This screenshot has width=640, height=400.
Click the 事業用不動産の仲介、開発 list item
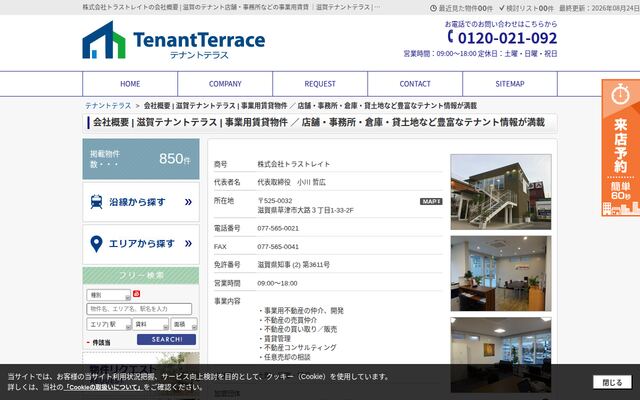(301, 311)
